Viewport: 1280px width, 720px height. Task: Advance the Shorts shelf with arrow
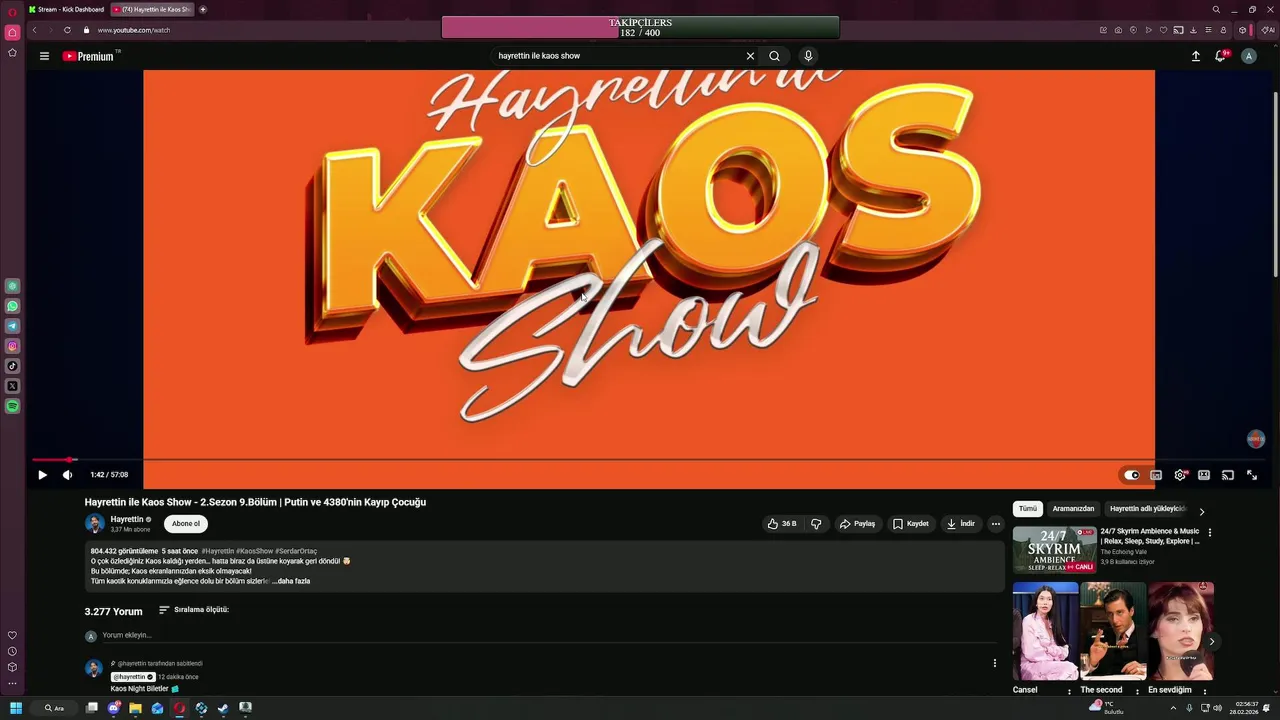click(1211, 642)
